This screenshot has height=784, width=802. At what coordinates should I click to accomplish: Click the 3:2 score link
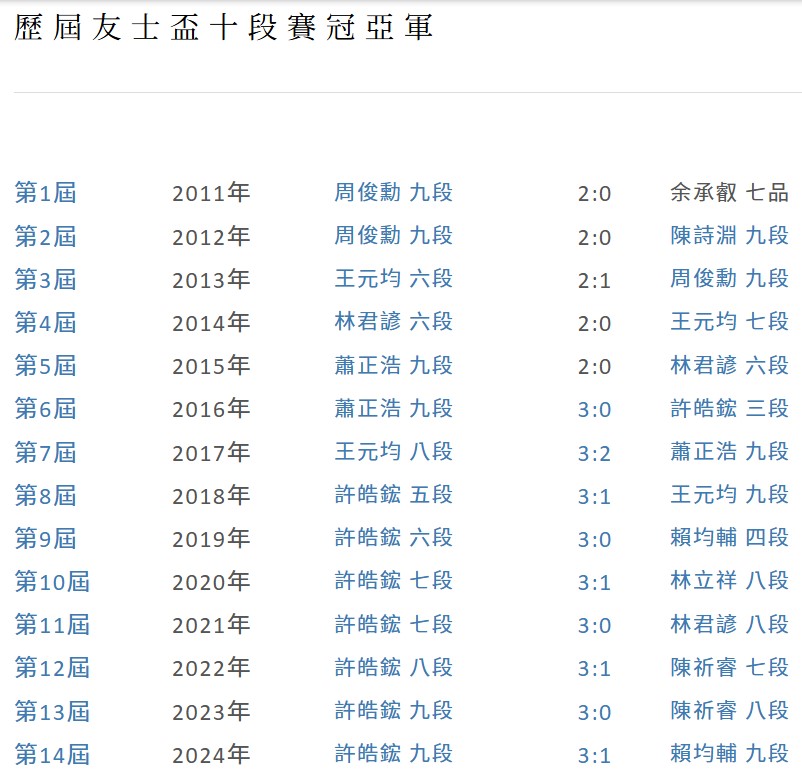[x=594, y=453]
